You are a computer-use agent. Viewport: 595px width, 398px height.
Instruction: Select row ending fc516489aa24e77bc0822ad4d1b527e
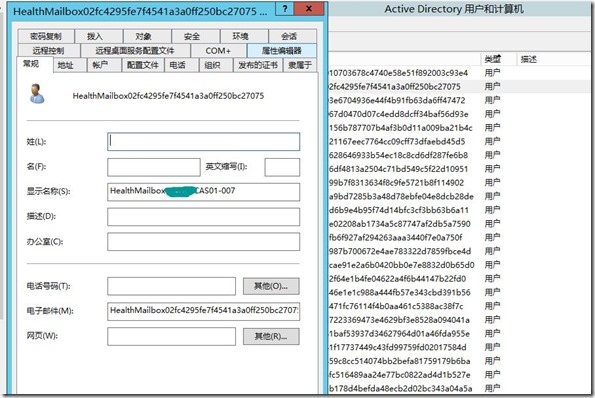(459, 374)
